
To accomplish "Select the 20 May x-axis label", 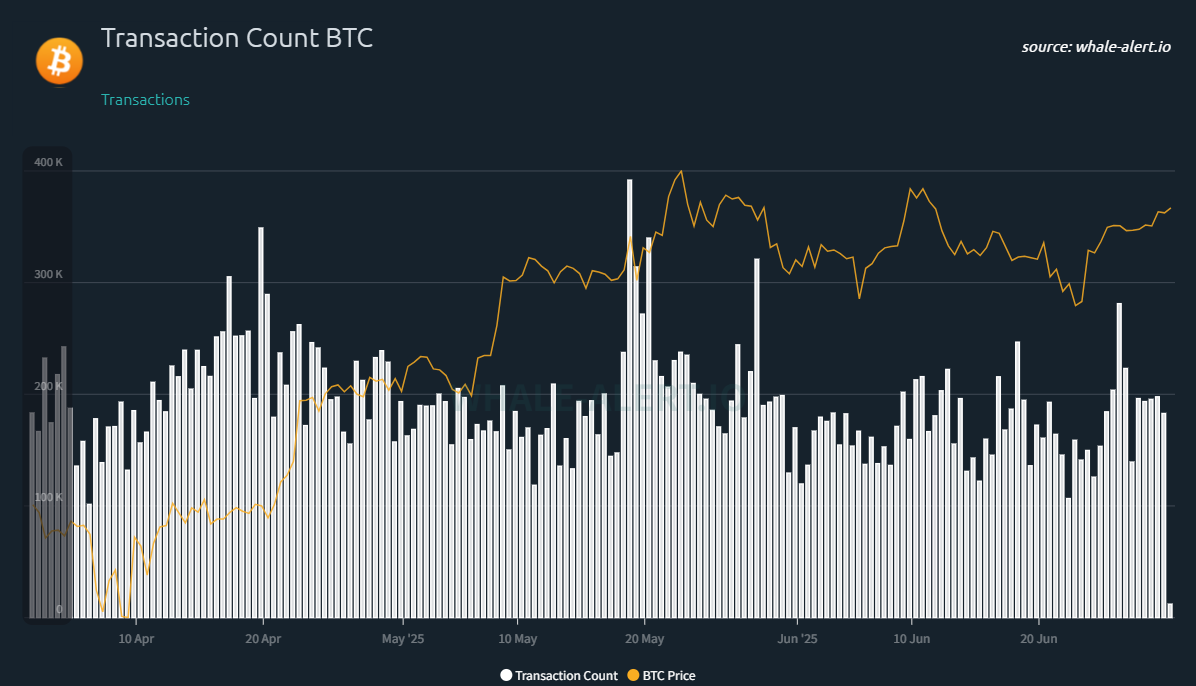I will (x=645, y=638).
